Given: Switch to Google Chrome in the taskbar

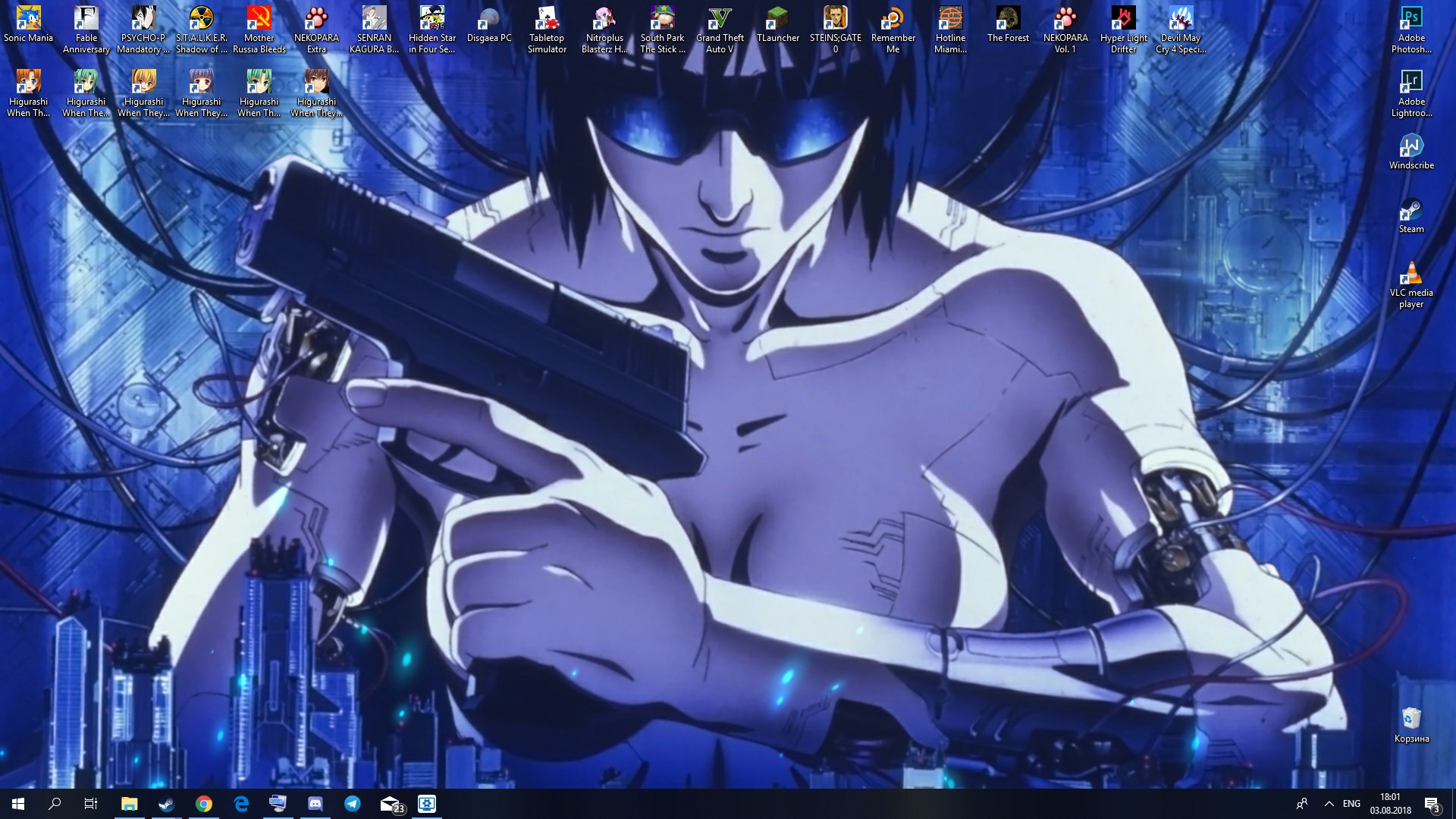Looking at the screenshot, I should [x=203, y=804].
